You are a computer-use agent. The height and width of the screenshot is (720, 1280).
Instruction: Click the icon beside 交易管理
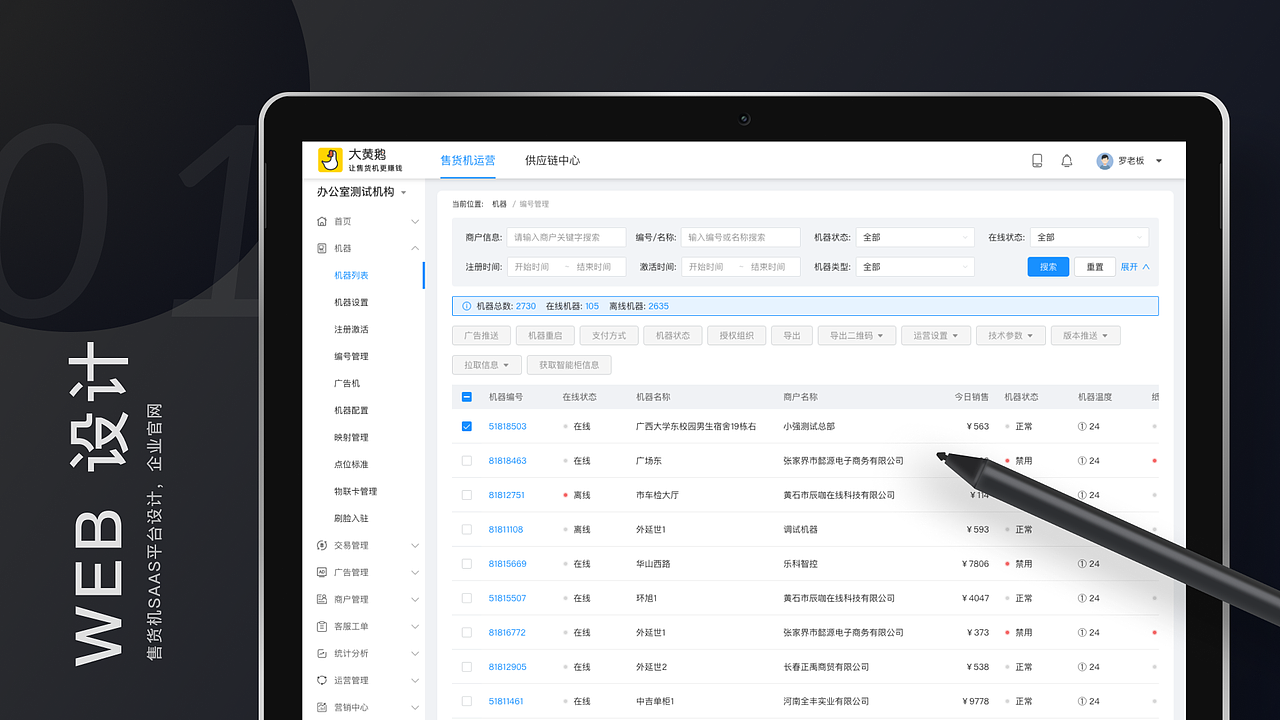(322, 545)
